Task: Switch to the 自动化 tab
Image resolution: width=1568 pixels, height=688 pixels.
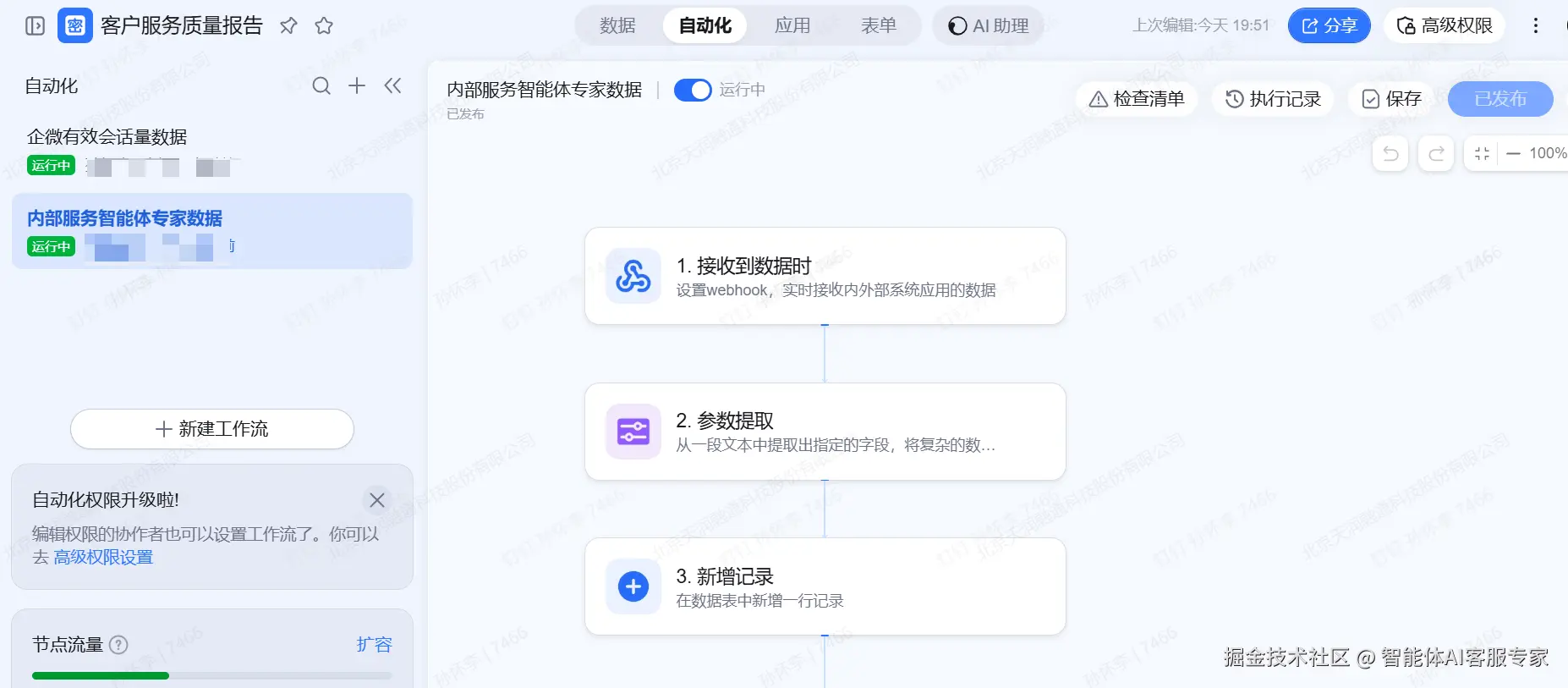Action: [x=705, y=25]
